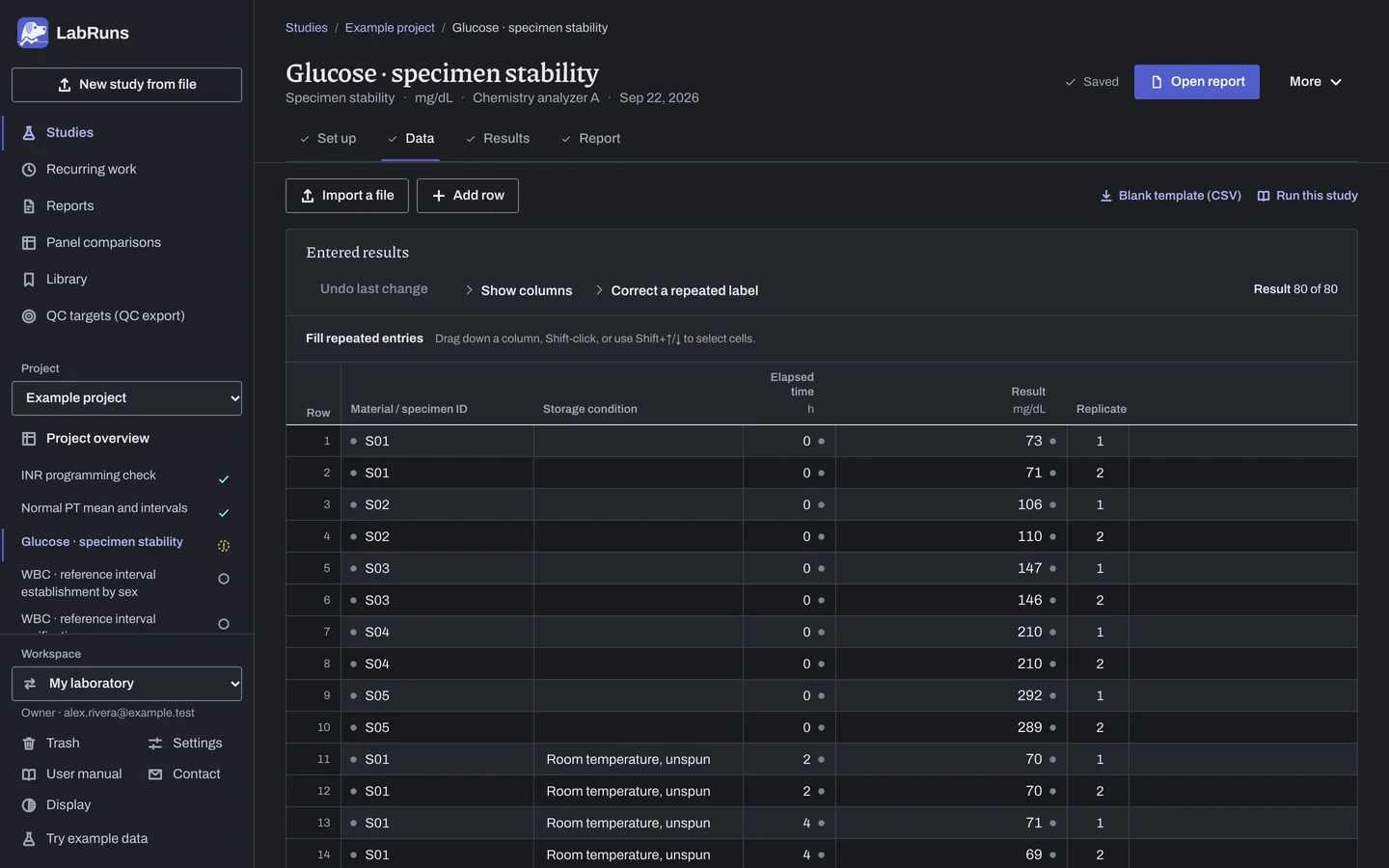
Task: Open QC targets (QC export)
Action: click(126, 316)
